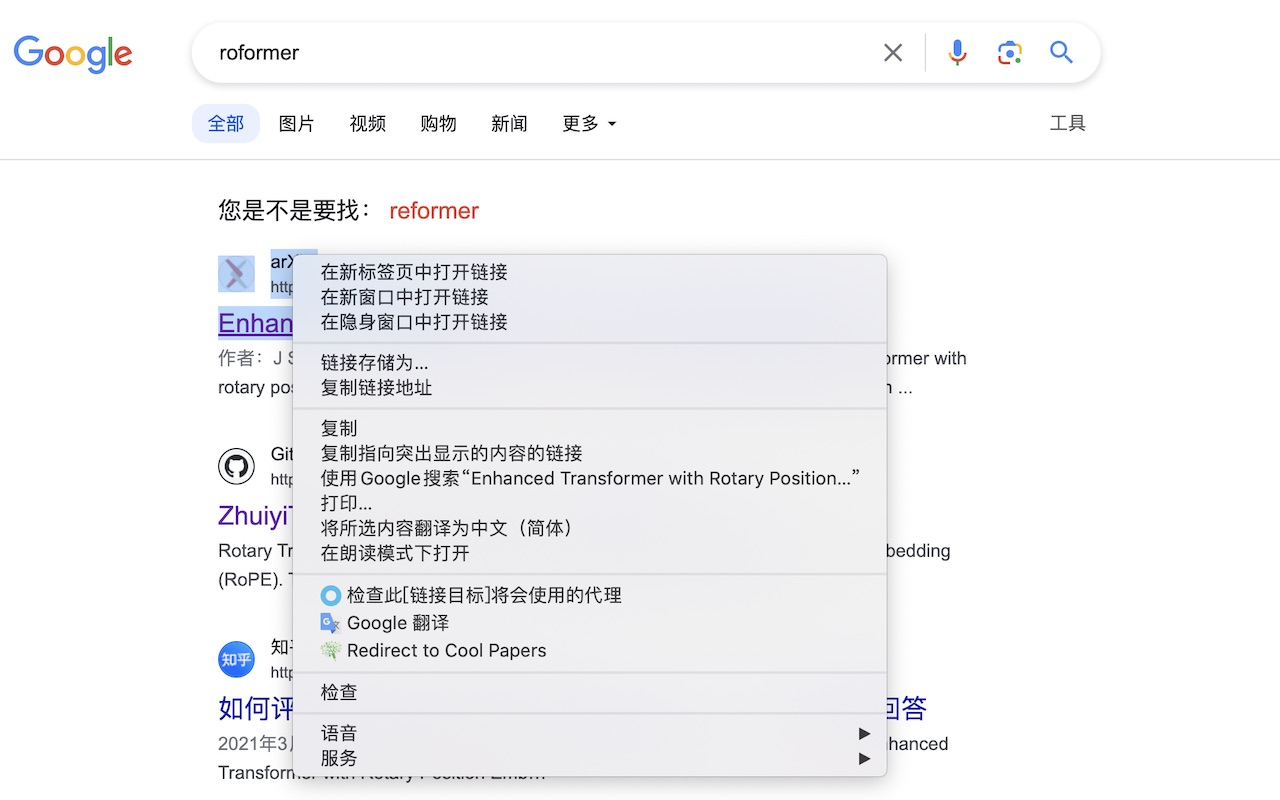This screenshot has width=1280, height=800.
Task: Open the 工具 search tools button
Action: (1067, 124)
